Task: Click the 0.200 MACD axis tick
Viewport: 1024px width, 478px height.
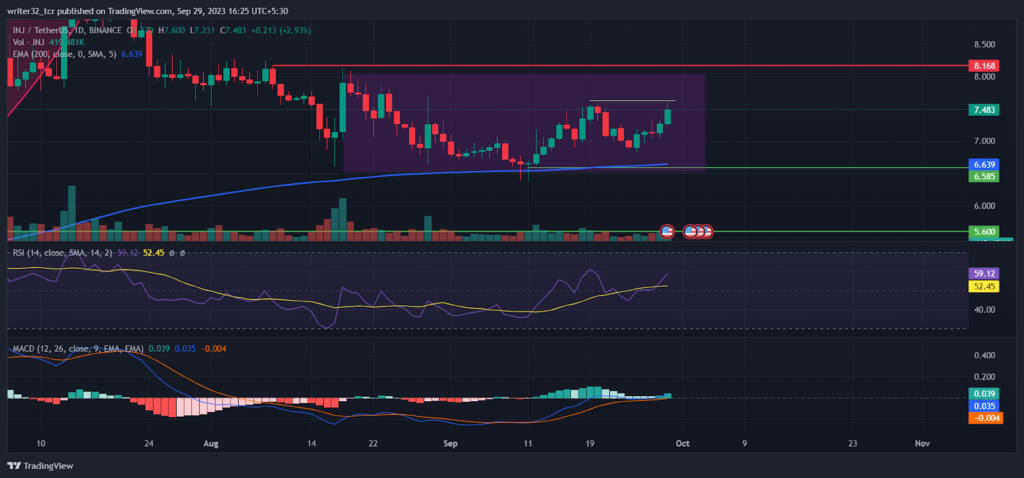Action: (984, 377)
